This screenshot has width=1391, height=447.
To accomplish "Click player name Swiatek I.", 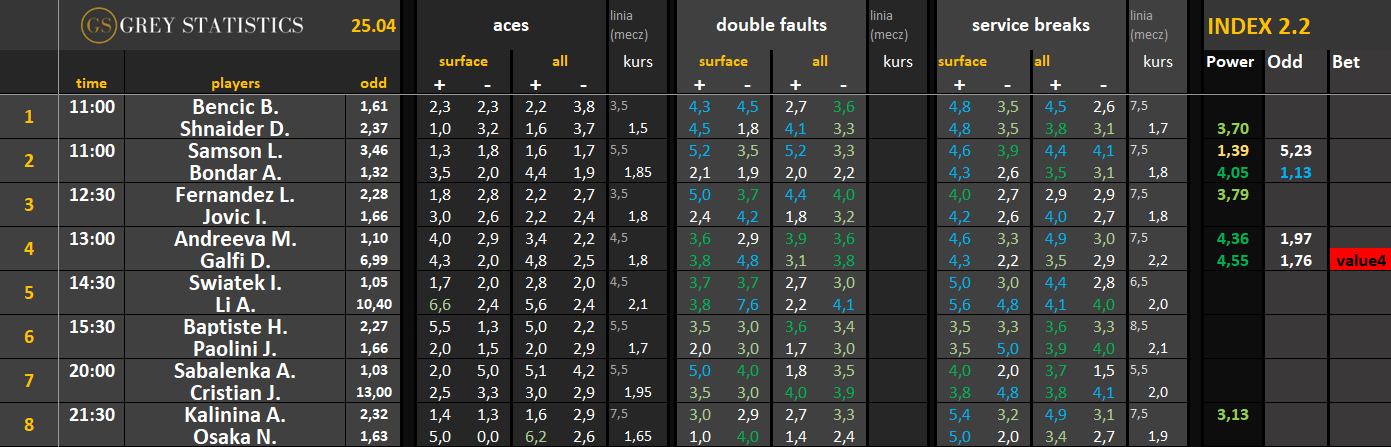I will point(236,283).
